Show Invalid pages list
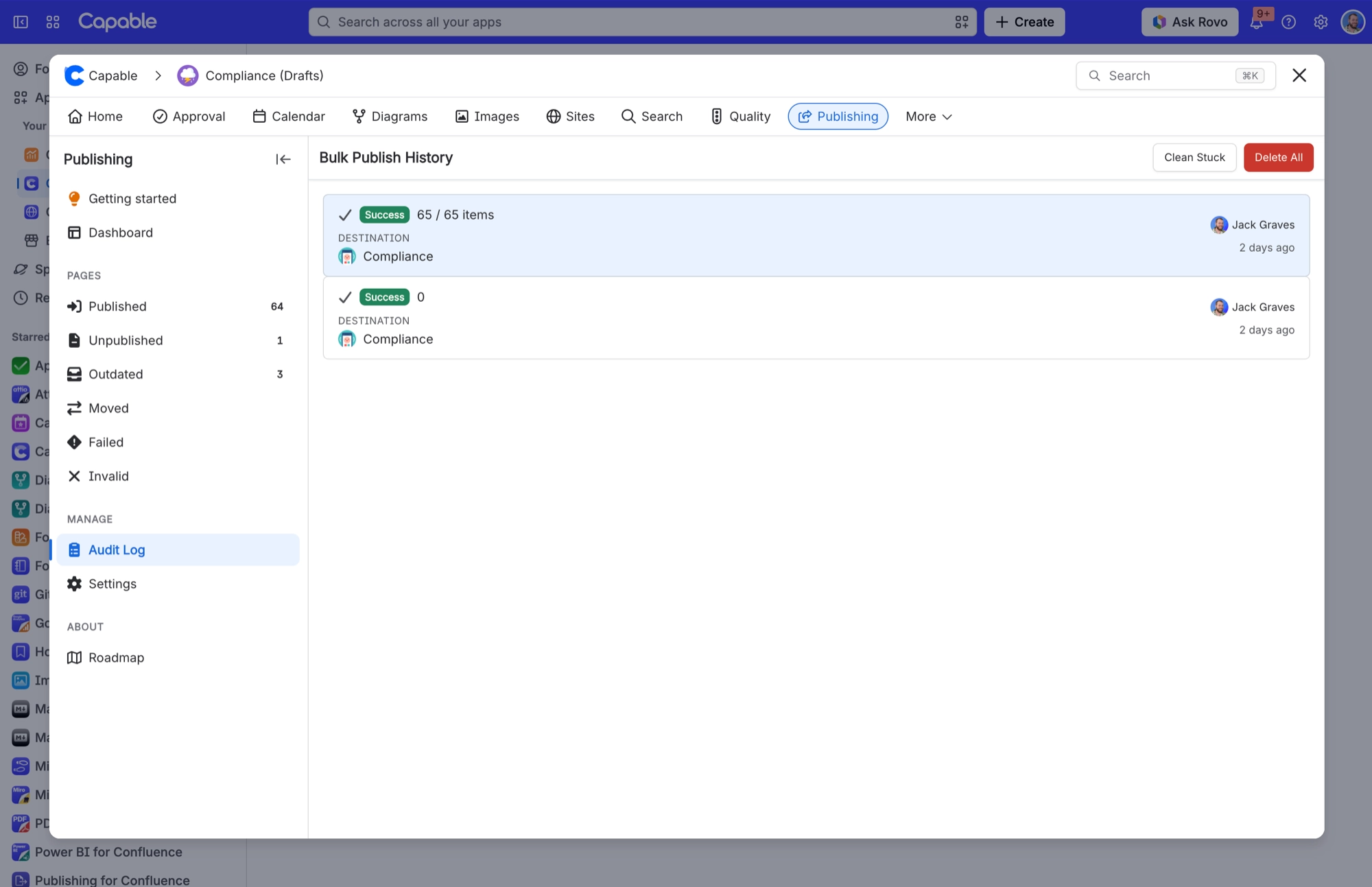Screen dimensions: 1372x887 pos(178,476)
